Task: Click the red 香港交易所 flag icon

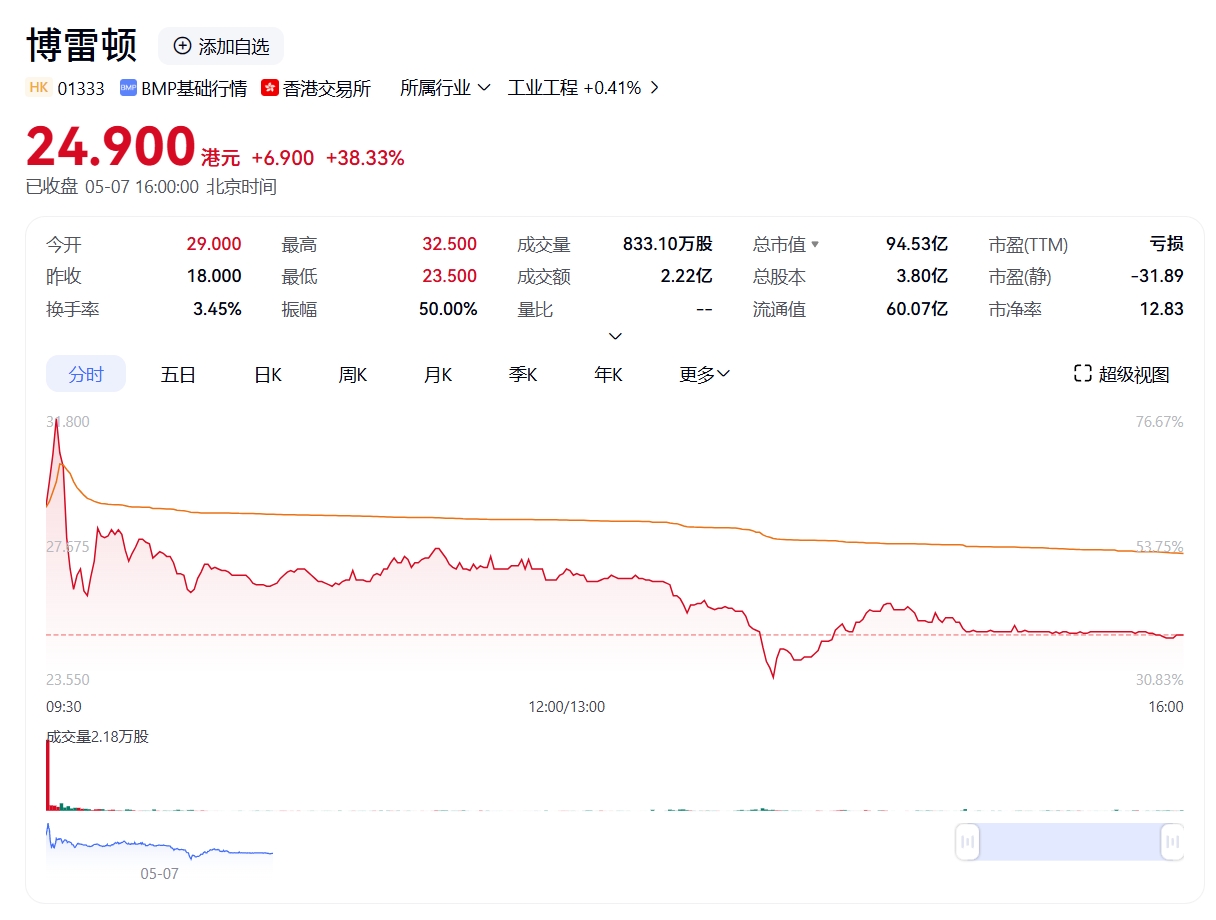Action: pos(269,88)
